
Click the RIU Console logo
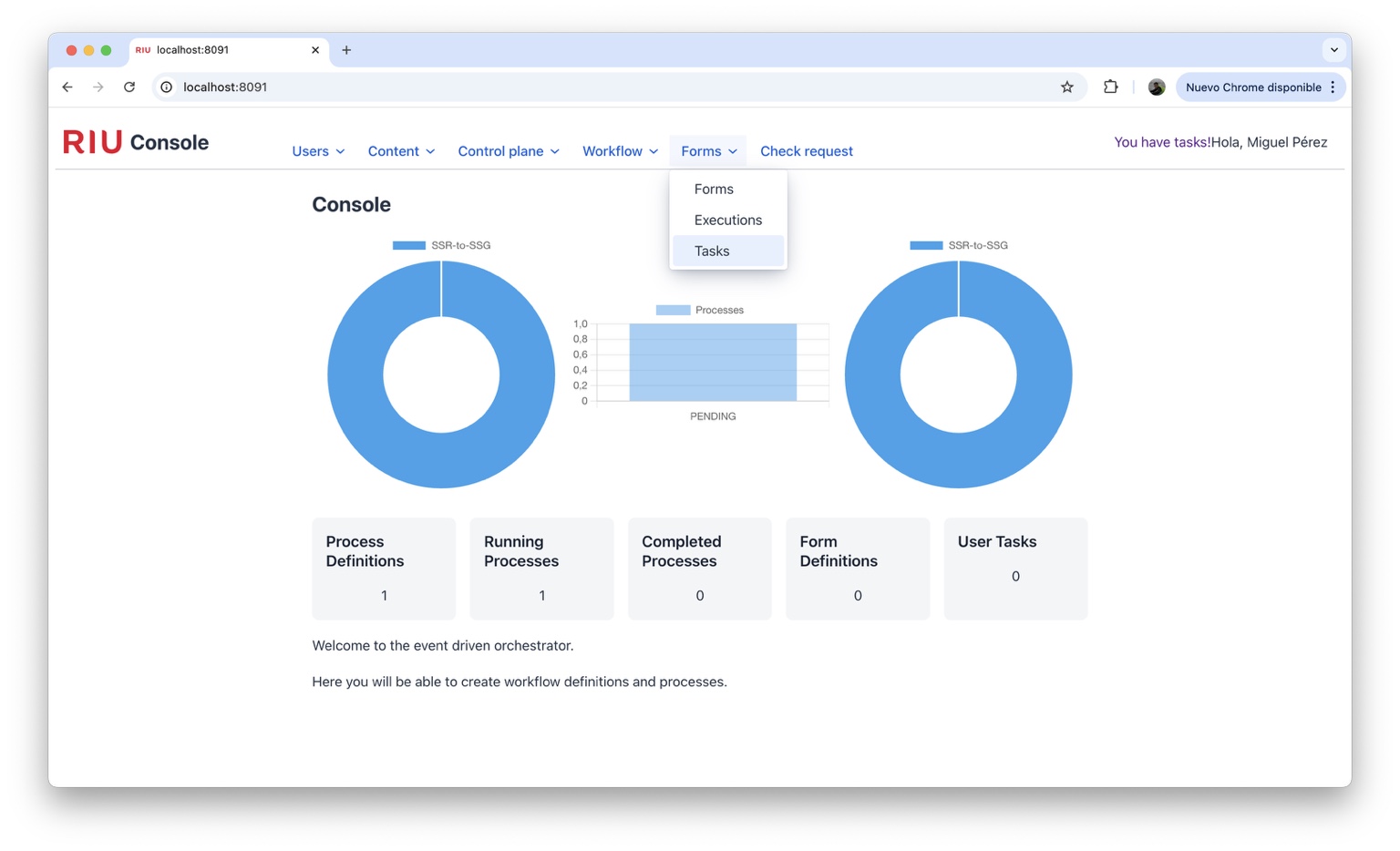click(135, 142)
